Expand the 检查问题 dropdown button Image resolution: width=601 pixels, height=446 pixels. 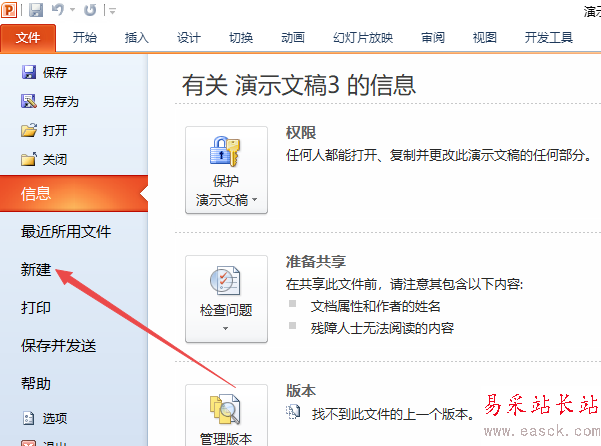226,299
